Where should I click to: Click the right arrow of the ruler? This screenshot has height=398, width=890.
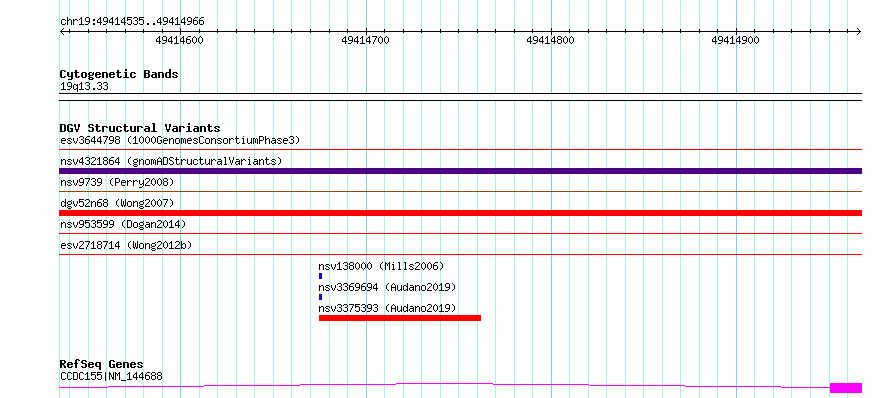[x=859, y=32]
